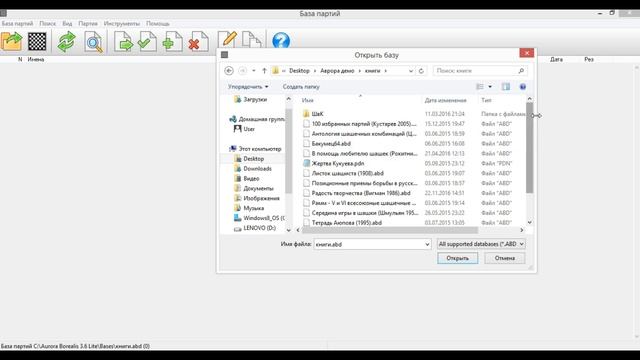Expand breadcrumb arrow after книги
Screen dimensions: 640x360
(x=385, y=71)
